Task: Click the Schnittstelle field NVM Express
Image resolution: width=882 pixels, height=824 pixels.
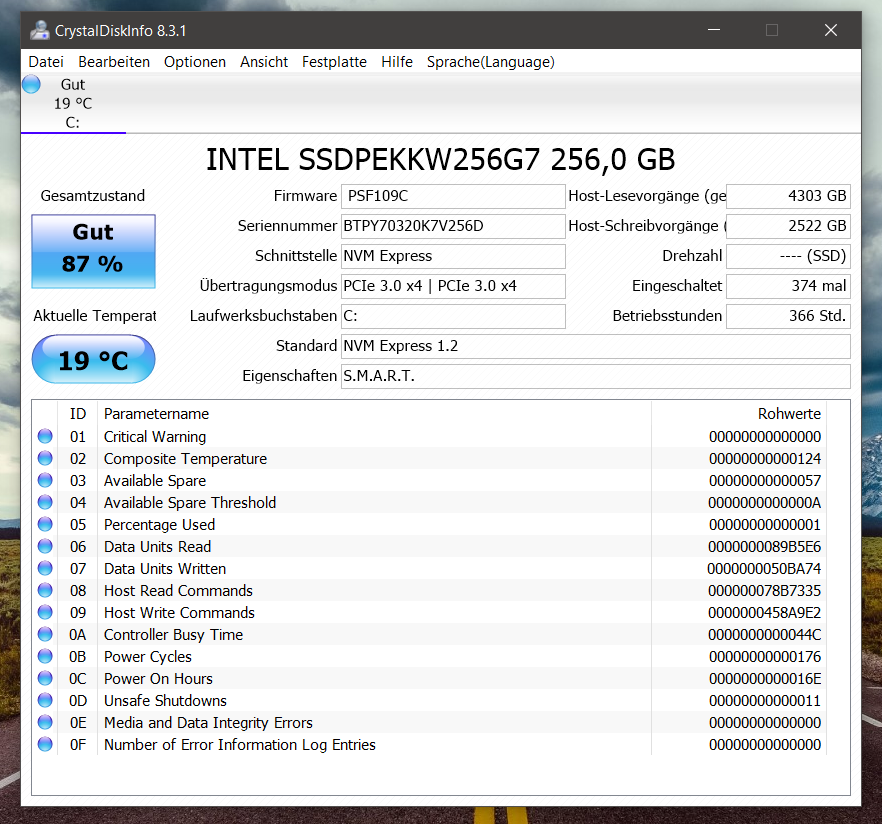Action: tap(453, 256)
